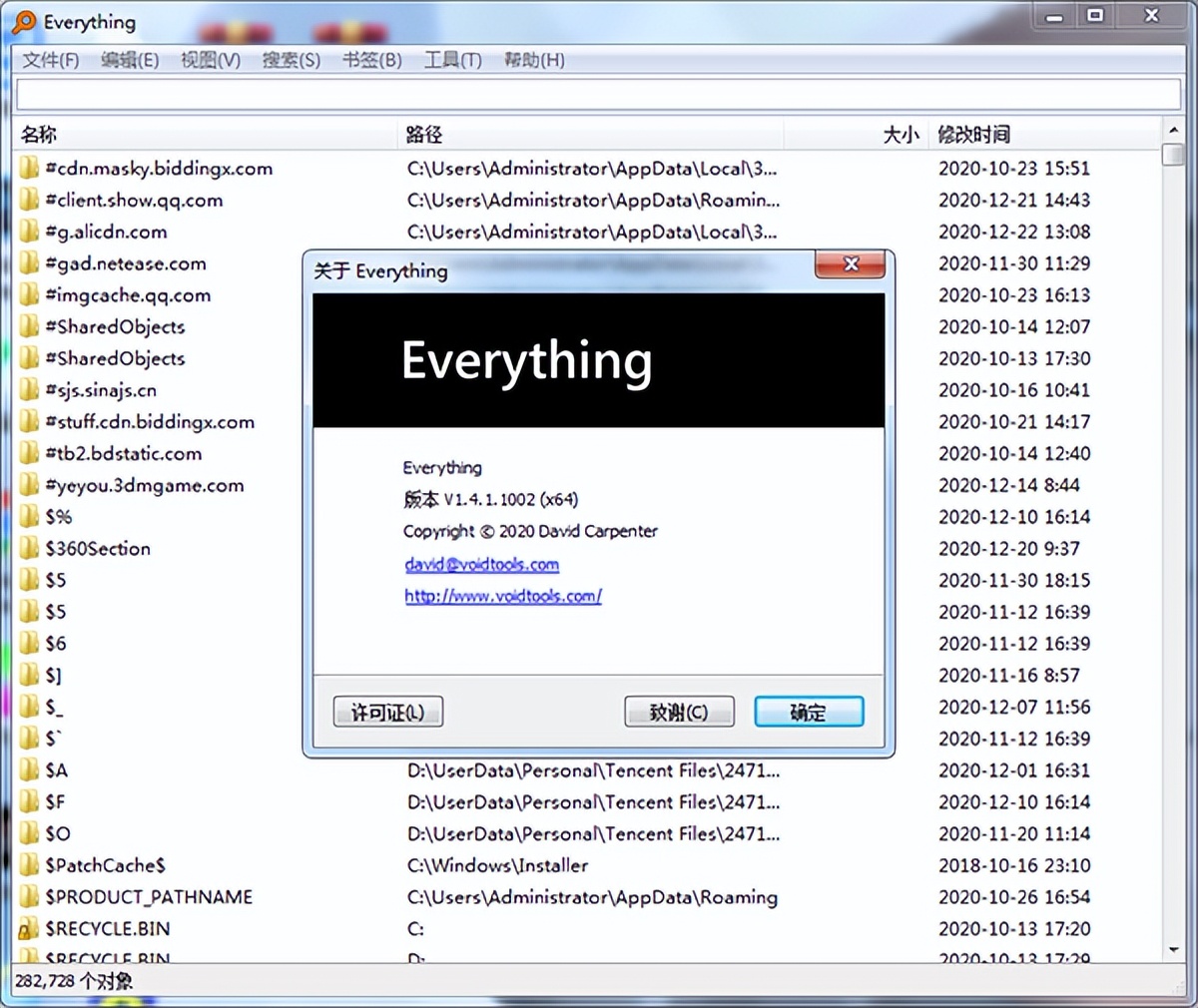Click the Everything magnifier icon in title bar

(24, 22)
